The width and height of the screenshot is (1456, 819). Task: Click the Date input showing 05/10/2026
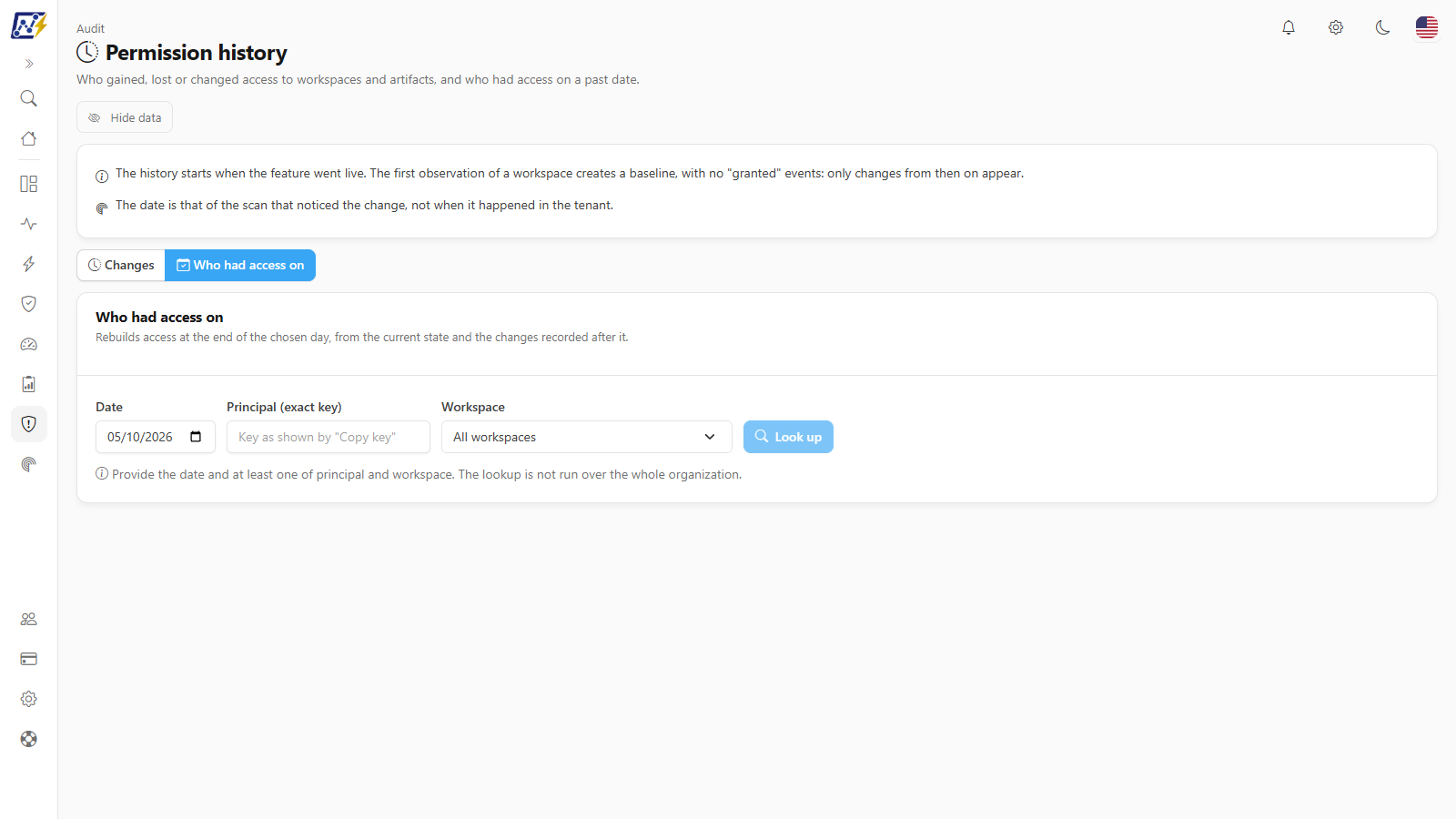156,437
